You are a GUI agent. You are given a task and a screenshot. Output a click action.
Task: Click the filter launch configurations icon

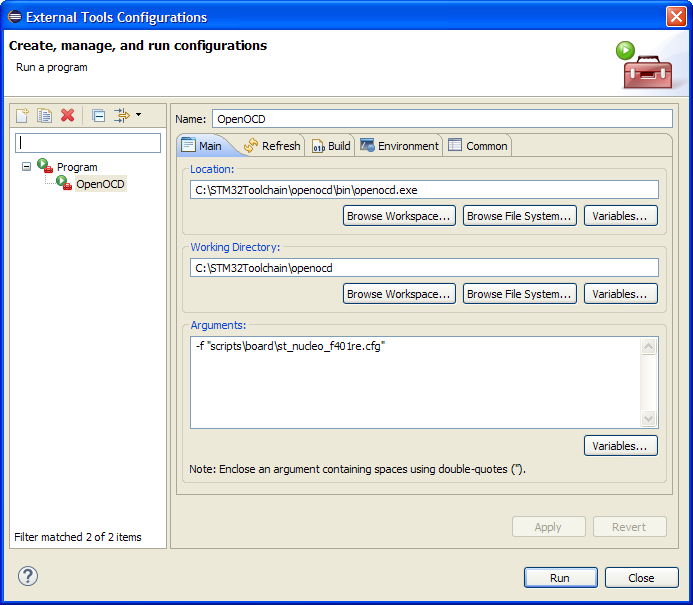122,116
